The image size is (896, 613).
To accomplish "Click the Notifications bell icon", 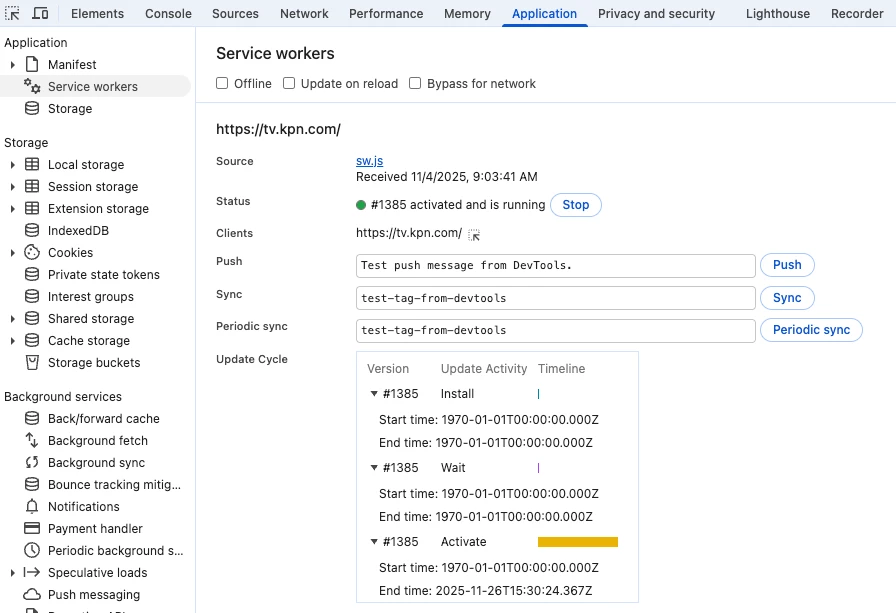I will click(31, 507).
